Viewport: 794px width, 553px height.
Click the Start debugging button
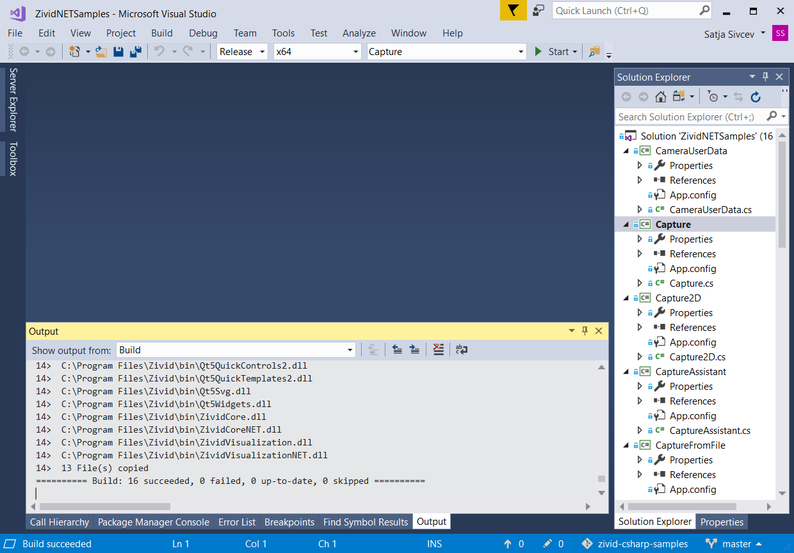(551, 52)
